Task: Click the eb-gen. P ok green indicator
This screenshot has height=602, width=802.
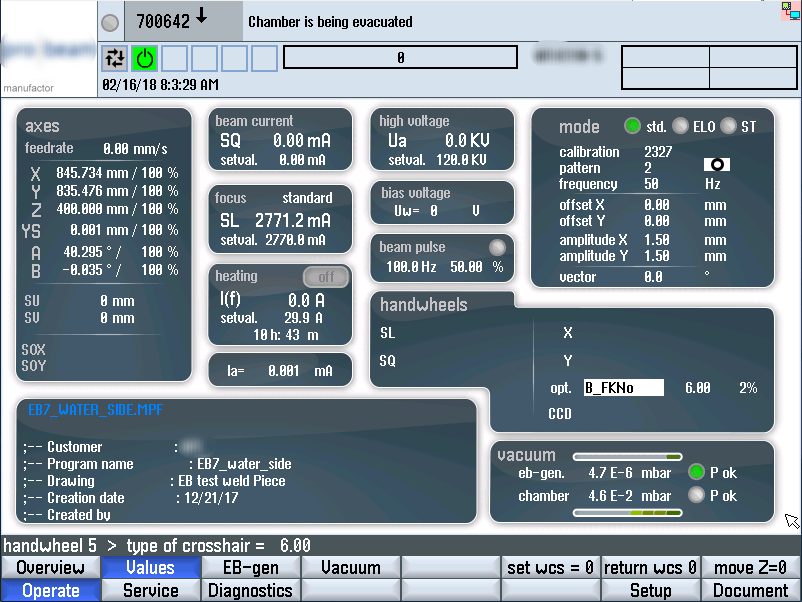Action: 697,472
